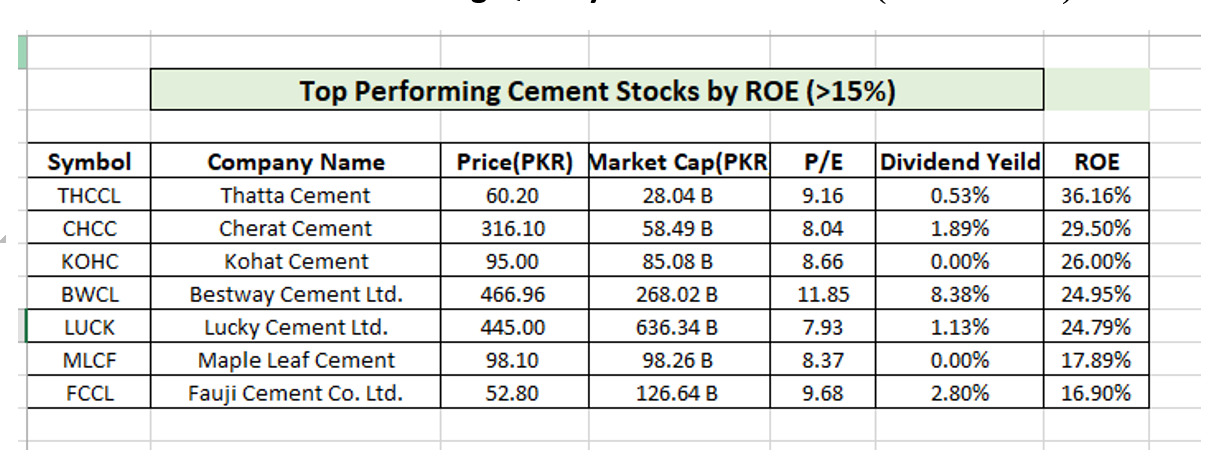Select the Symbol column header cell
The width and height of the screenshot is (1218, 475).
(x=90, y=162)
